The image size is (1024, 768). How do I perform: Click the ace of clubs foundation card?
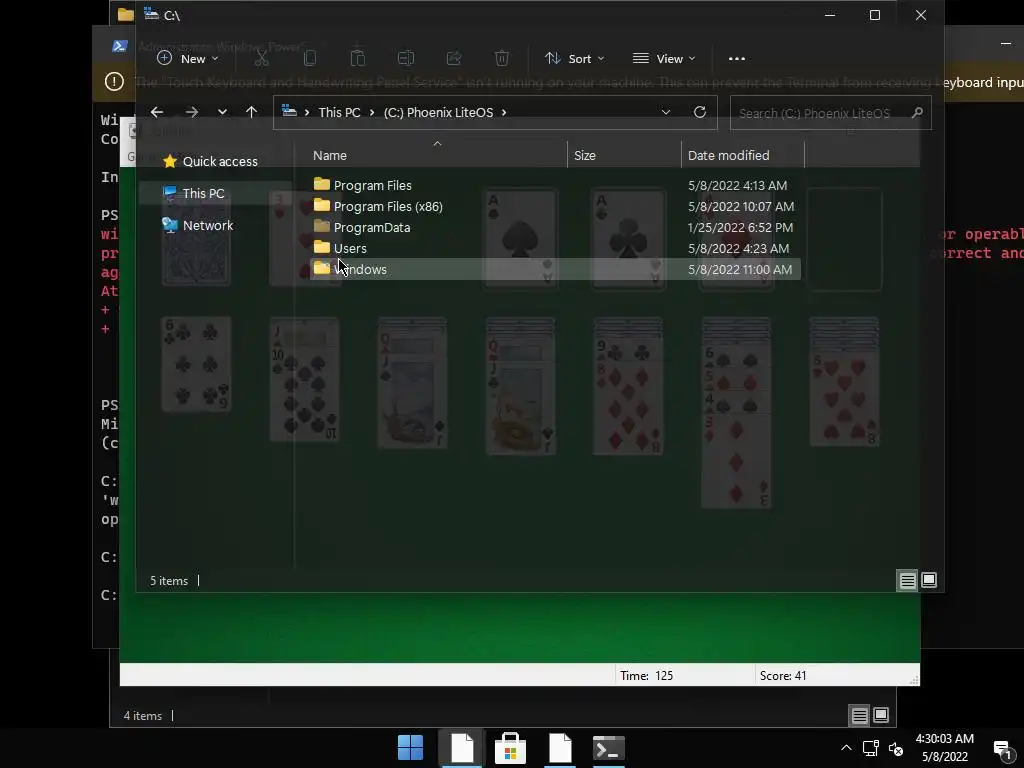(628, 239)
